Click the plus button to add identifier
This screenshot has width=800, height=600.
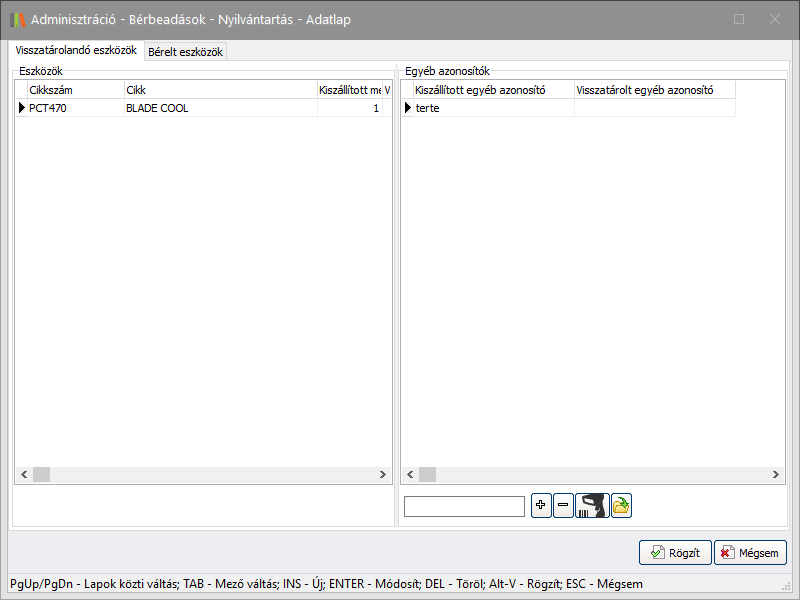(x=541, y=506)
